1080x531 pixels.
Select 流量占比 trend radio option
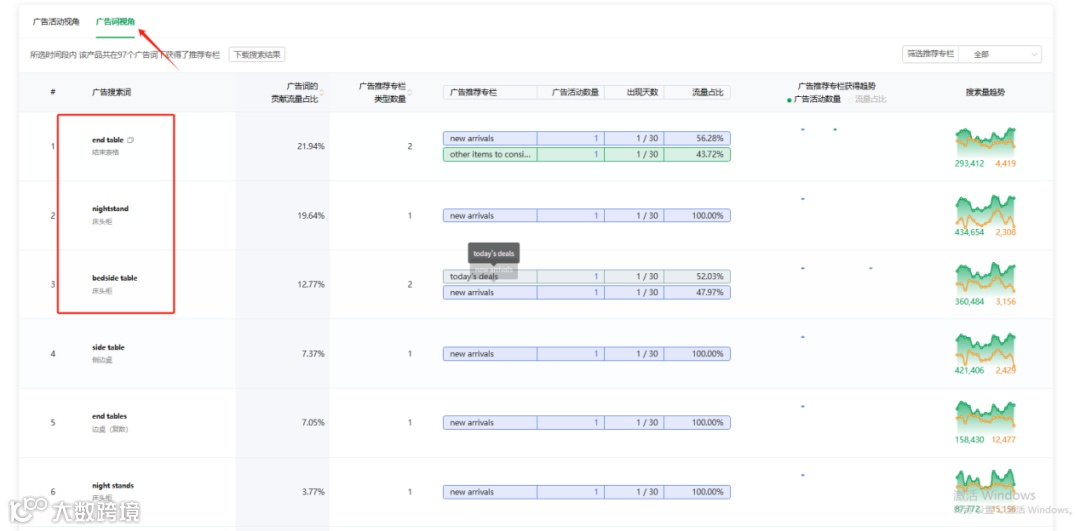[866, 99]
